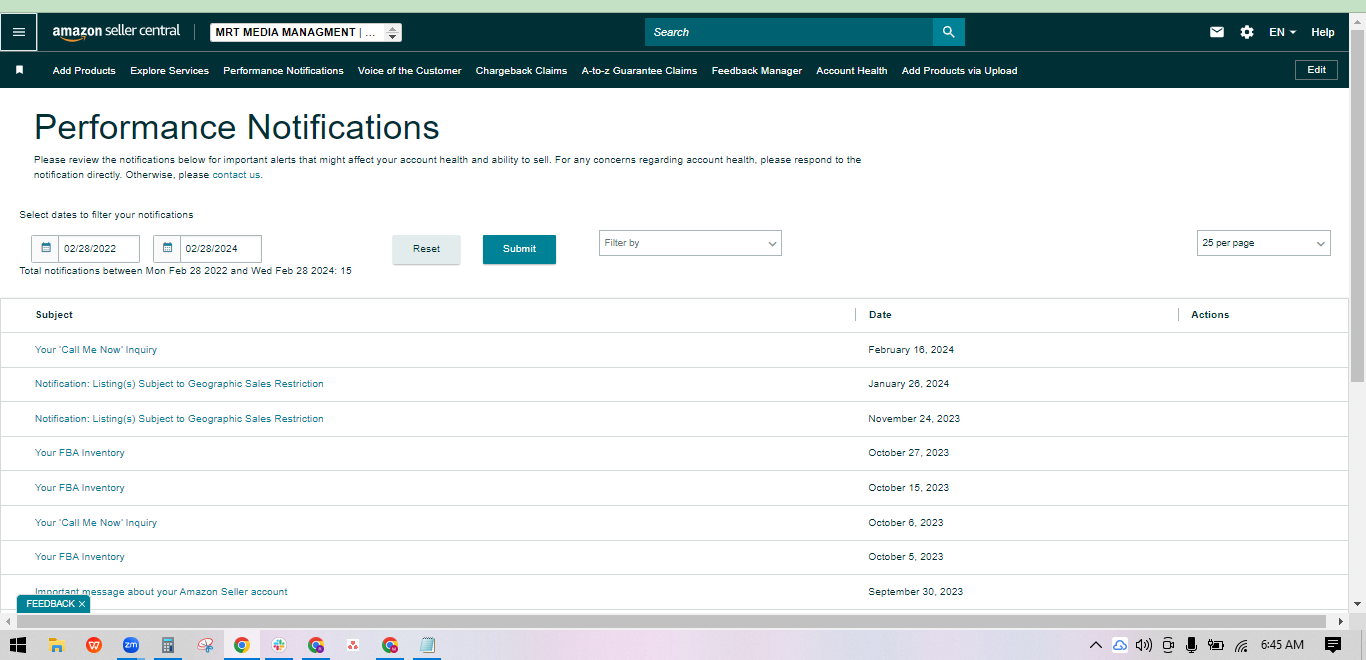Click the microphone tray icon
The width and height of the screenshot is (1366, 660).
pyautogui.click(x=1191, y=645)
